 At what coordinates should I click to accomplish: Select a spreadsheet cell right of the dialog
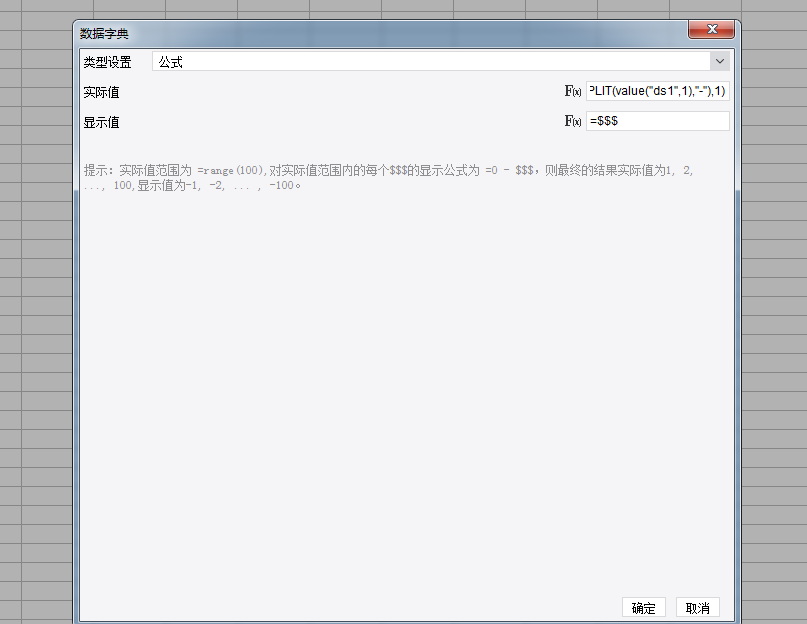(774, 309)
